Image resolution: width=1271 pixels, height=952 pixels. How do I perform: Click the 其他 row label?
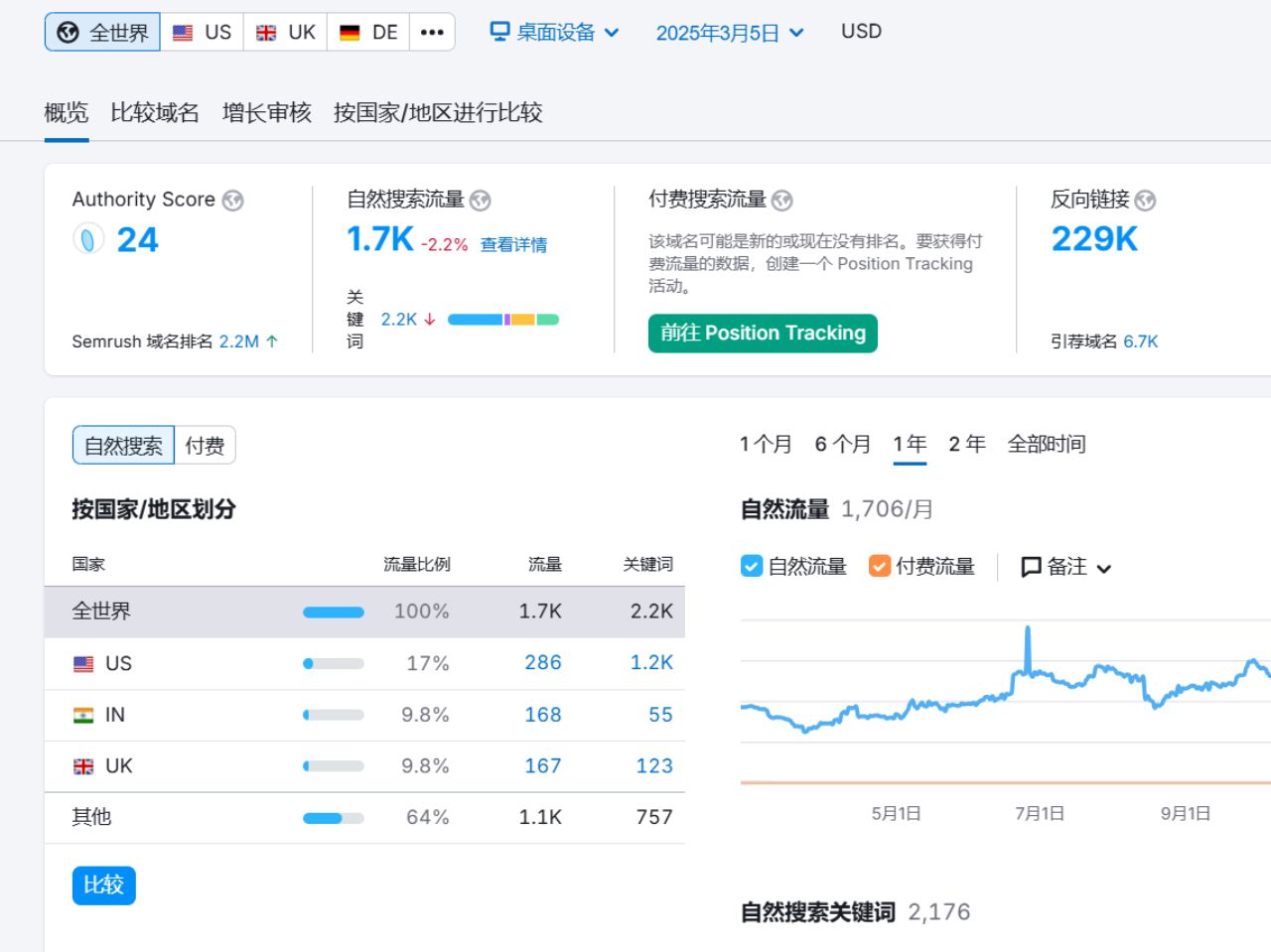91,817
